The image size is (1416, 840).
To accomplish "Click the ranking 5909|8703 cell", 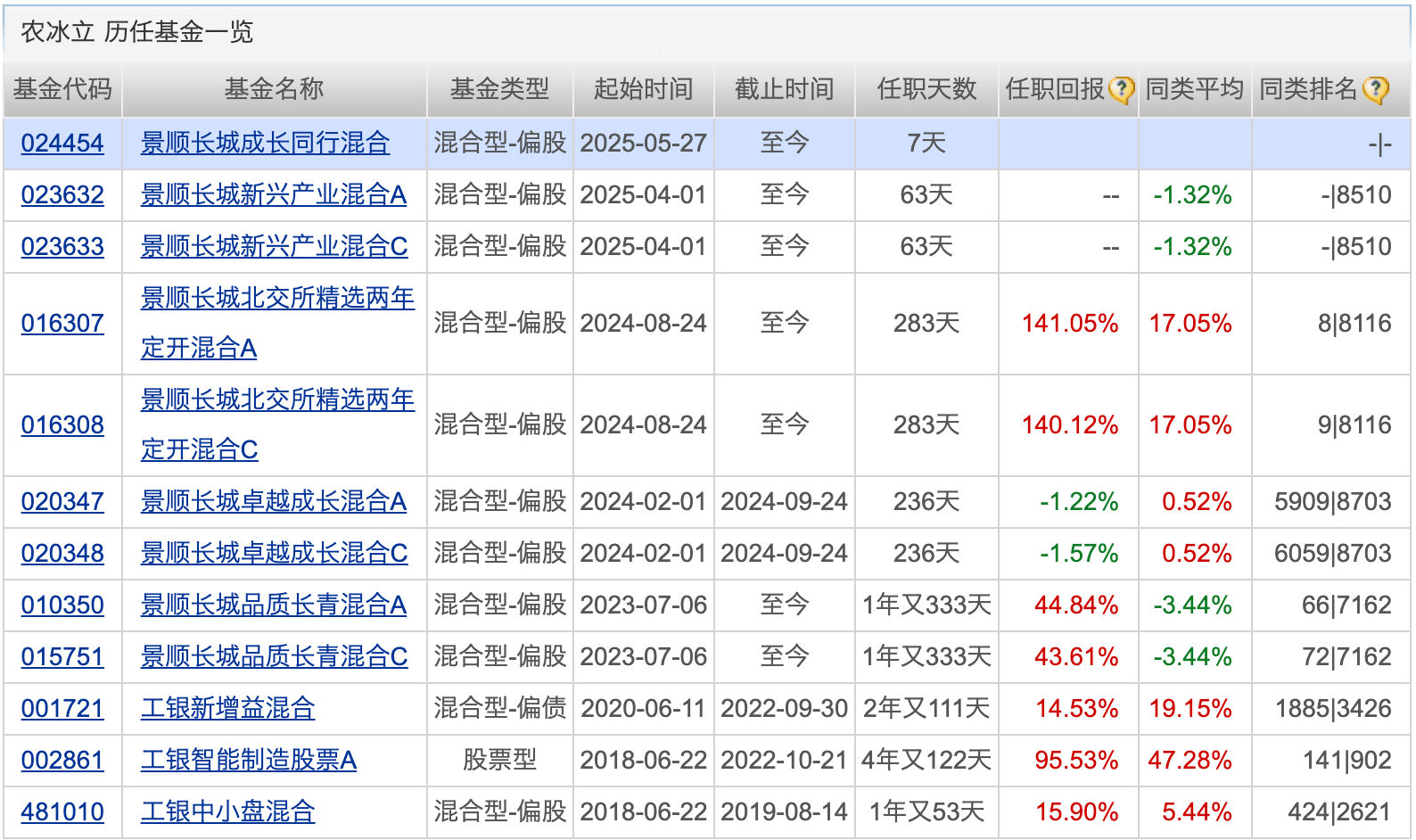I will pos(1333,502).
